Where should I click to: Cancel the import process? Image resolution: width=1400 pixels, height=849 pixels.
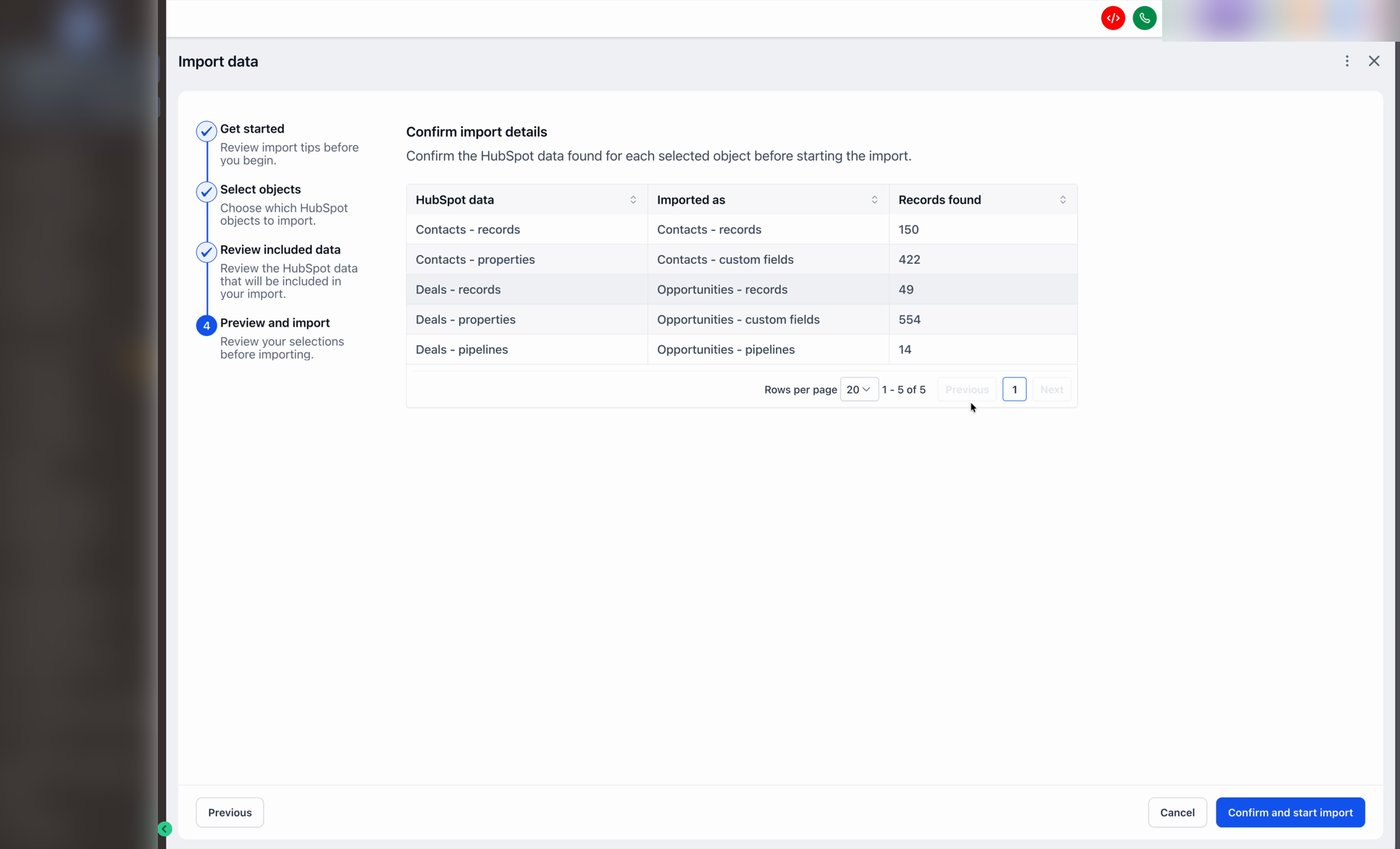point(1177,812)
